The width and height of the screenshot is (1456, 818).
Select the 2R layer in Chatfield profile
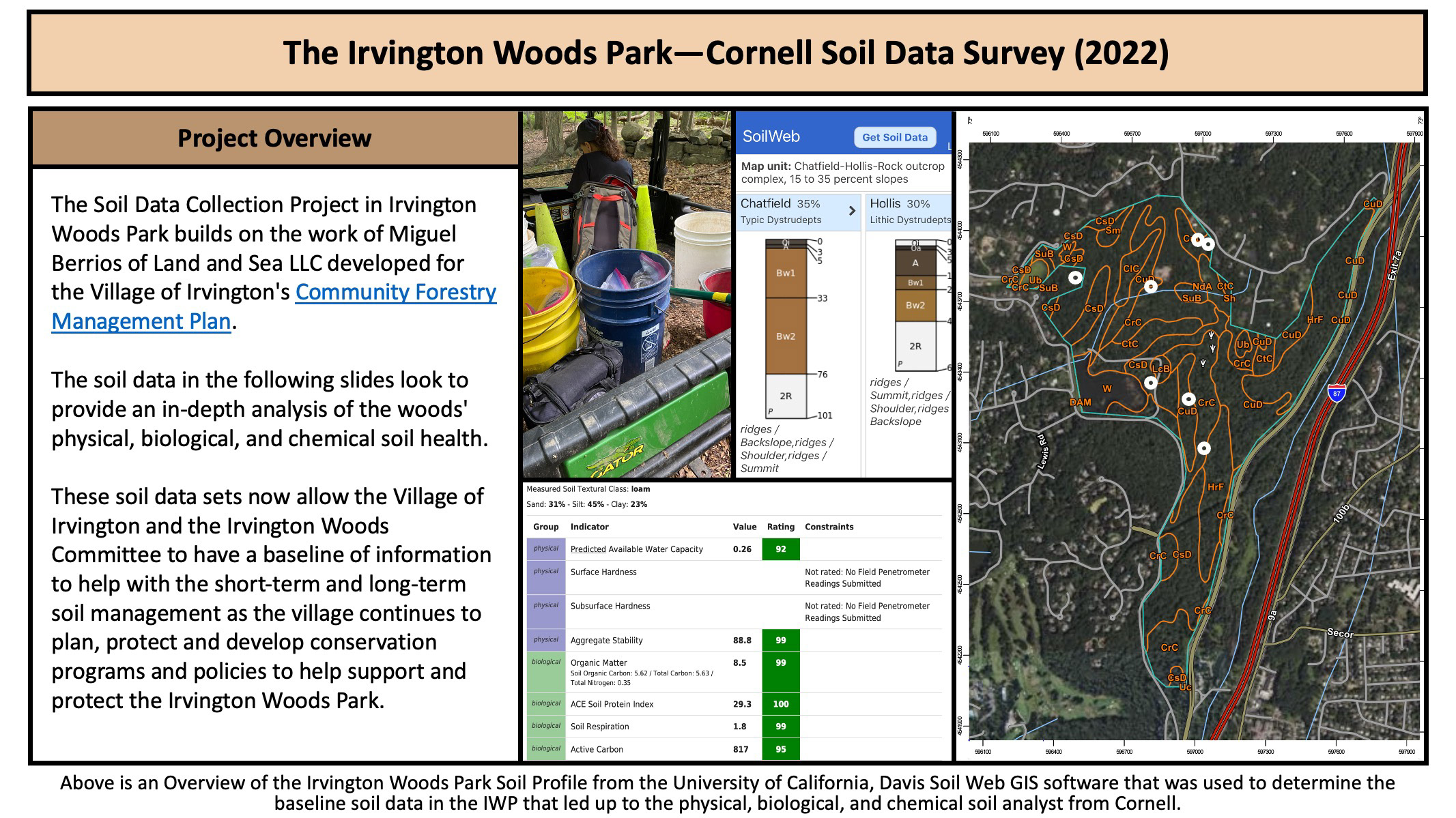pos(786,396)
